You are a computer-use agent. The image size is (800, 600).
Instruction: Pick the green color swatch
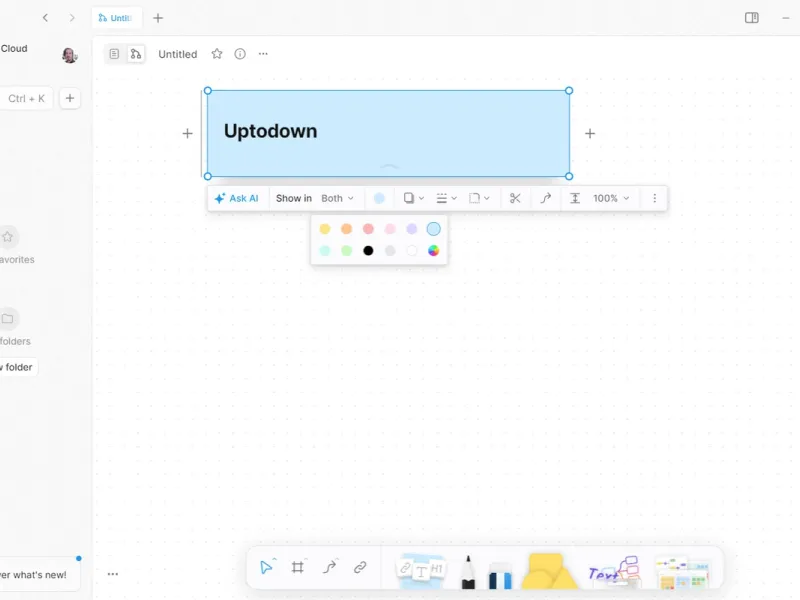click(x=346, y=251)
